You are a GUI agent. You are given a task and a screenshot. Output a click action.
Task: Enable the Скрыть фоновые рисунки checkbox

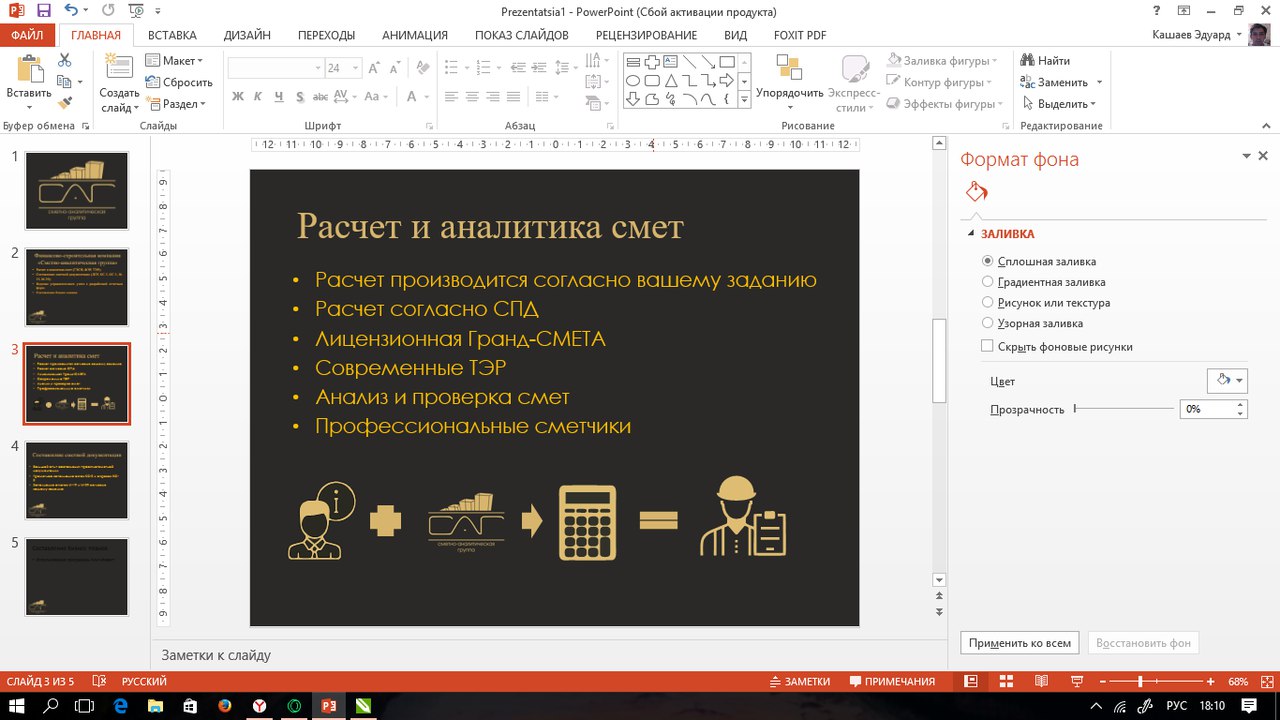click(987, 346)
